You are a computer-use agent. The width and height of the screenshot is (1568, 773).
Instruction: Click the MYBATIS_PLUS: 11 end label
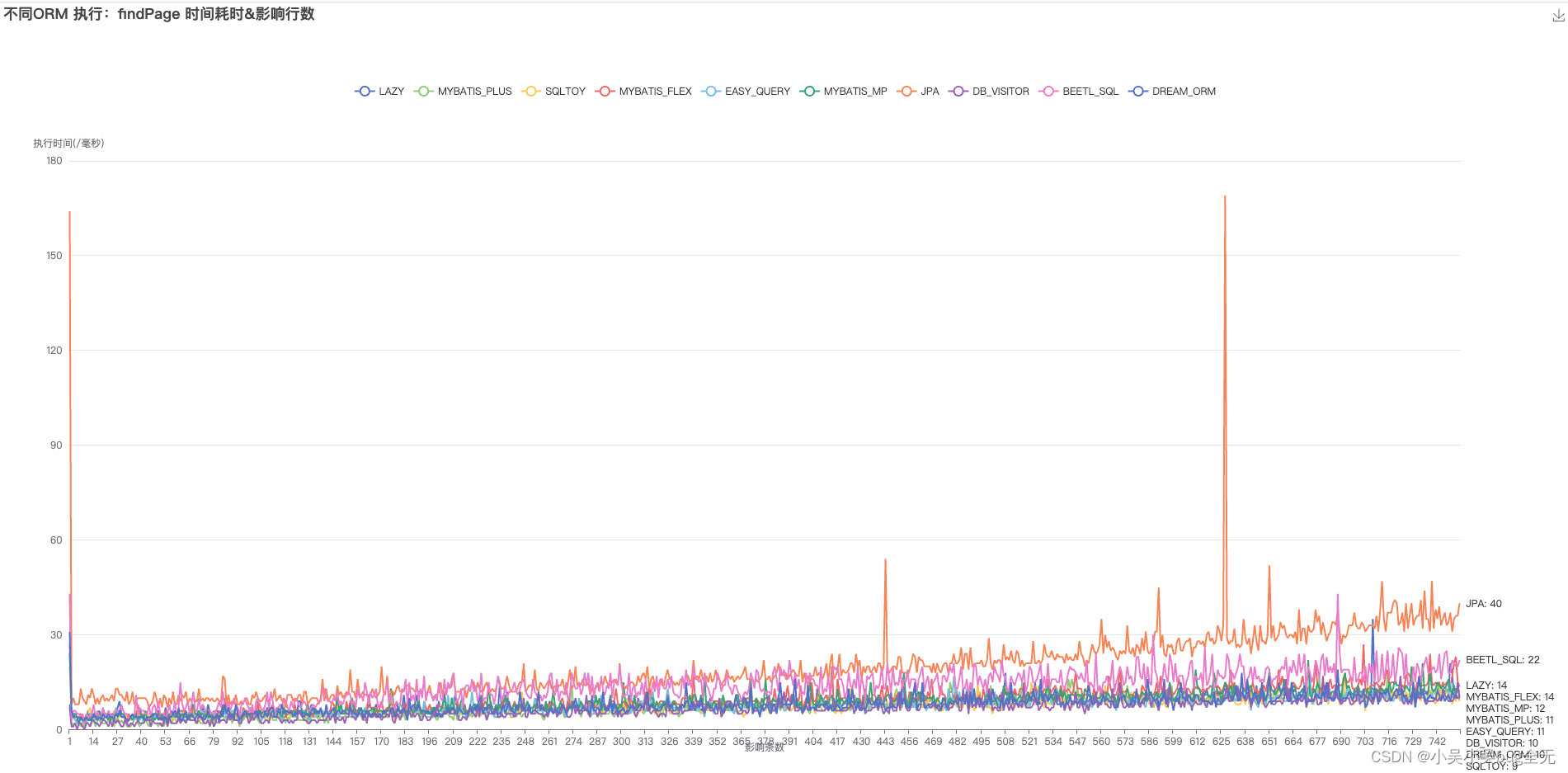pyautogui.click(x=1509, y=720)
